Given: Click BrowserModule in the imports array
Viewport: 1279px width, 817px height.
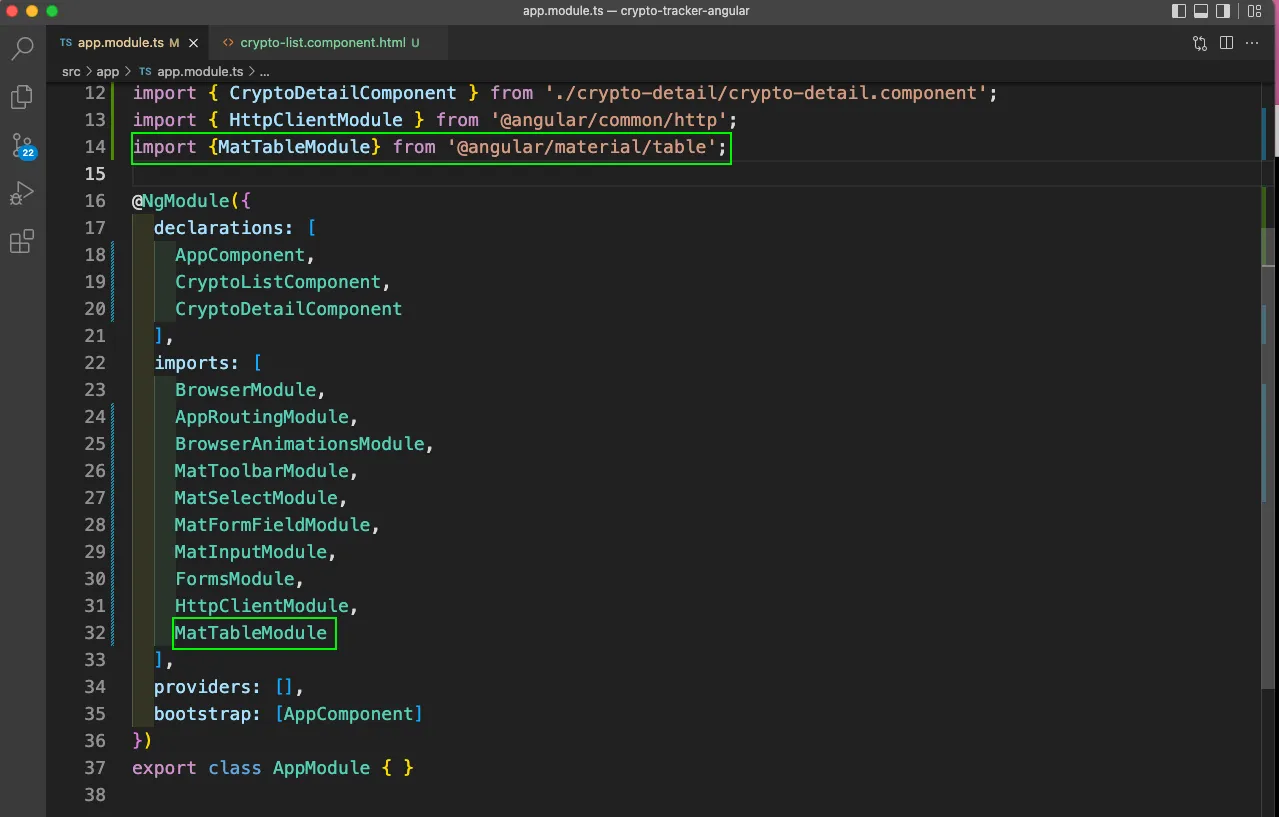Looking at the screenshot, I should pos(246,390).
